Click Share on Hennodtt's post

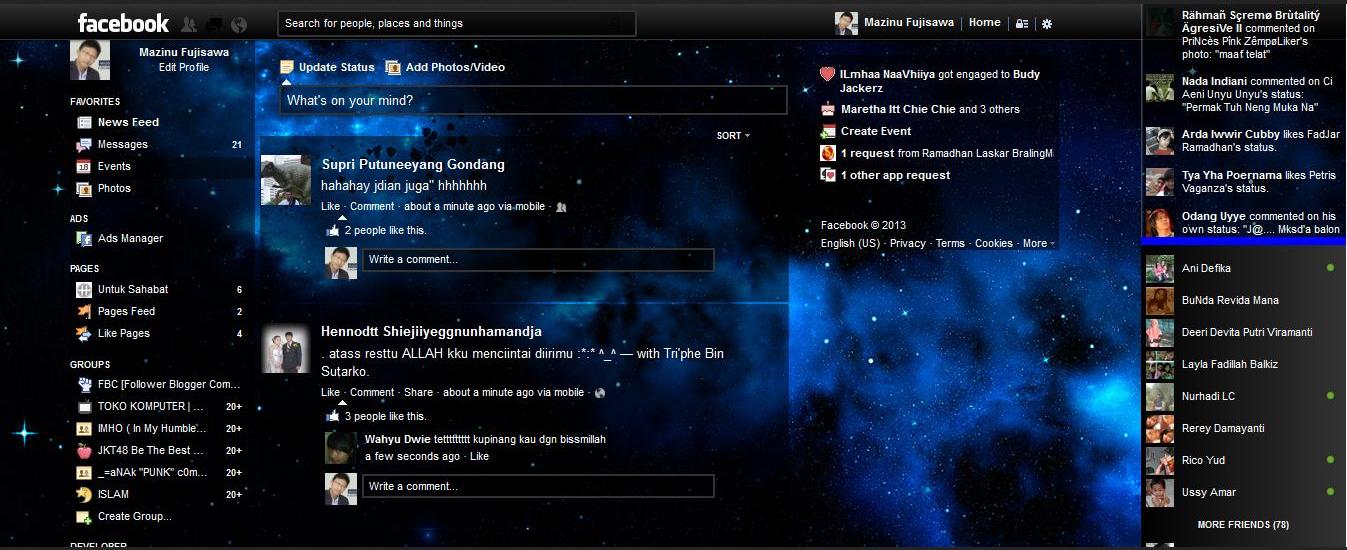point(418,392)
